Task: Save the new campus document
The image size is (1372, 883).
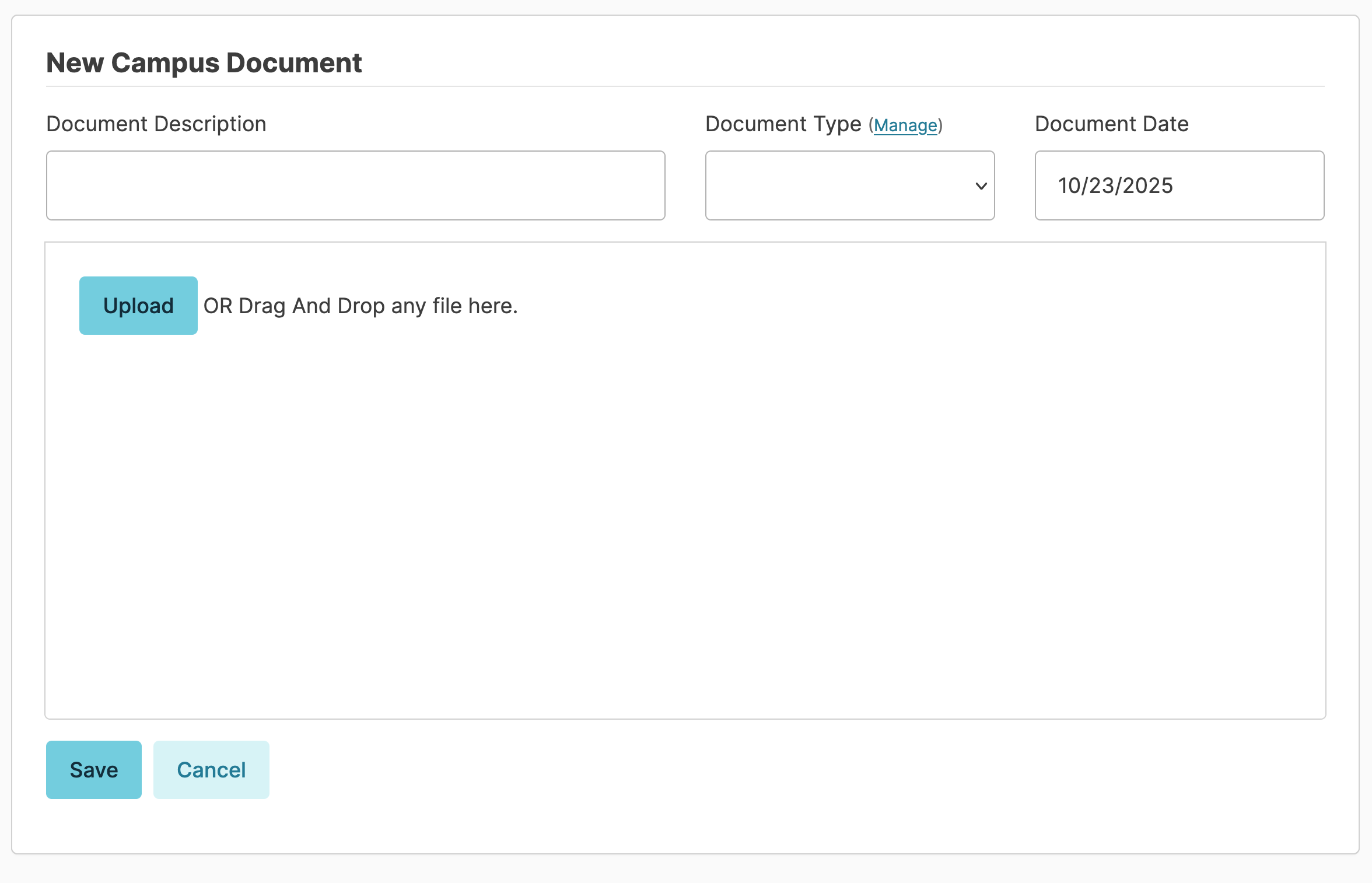Action: click(94, 770)
